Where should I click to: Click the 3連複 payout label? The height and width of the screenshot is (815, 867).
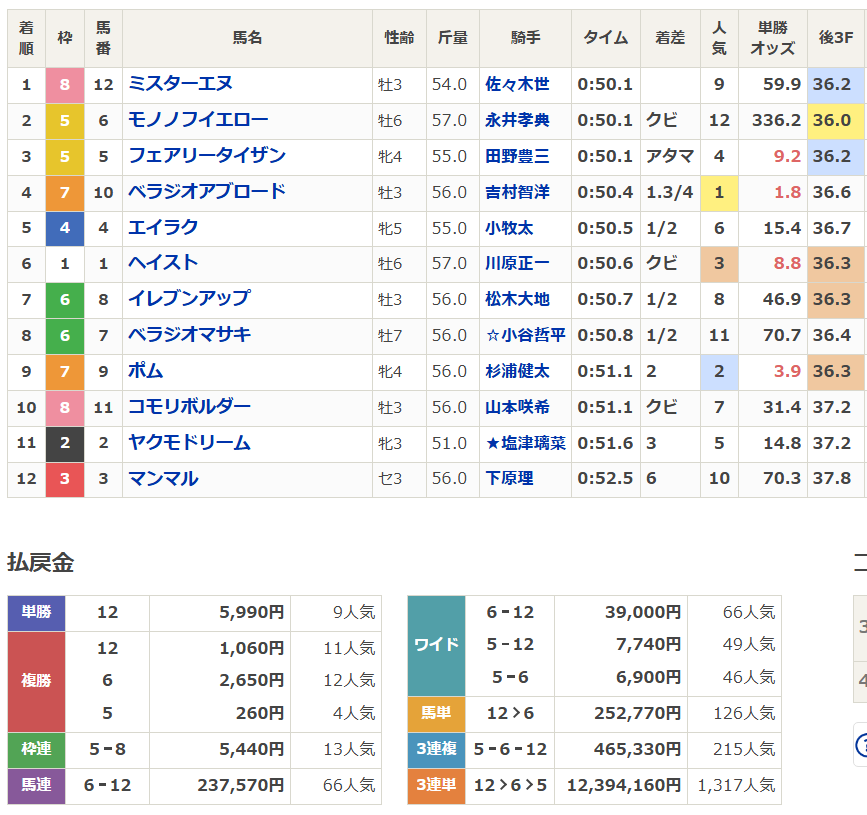pos(436,749)
